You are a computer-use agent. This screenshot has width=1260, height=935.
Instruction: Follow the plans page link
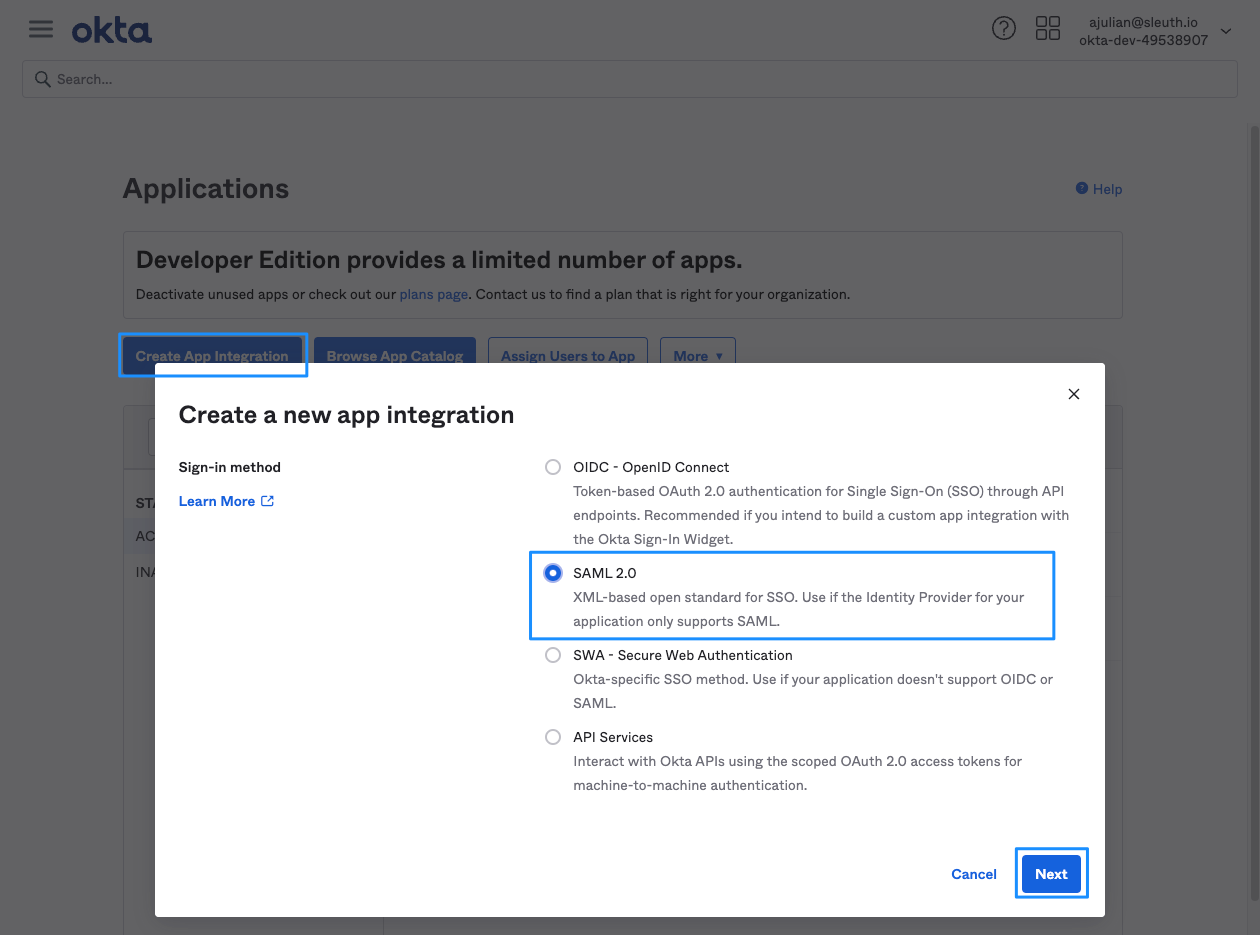point(433,295)
